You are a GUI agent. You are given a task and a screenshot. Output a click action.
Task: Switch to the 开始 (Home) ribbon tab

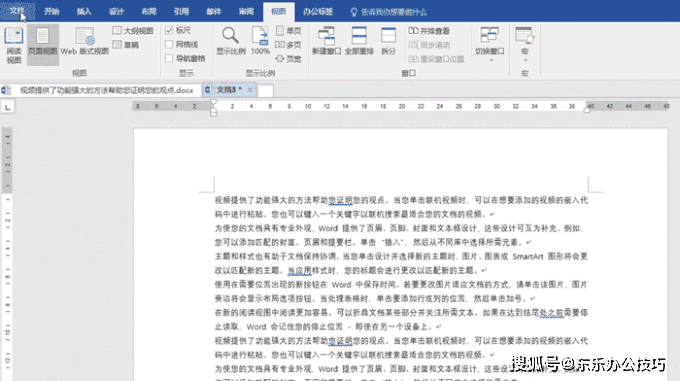pos(52,11)
